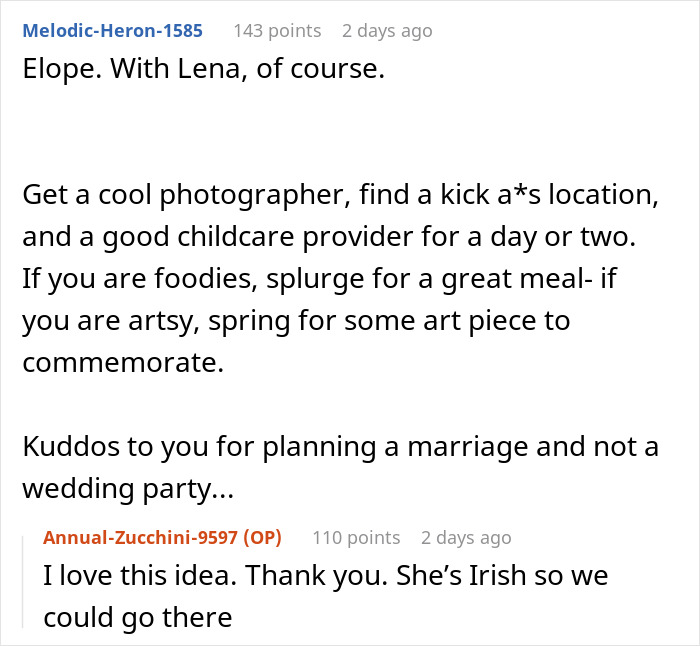Click the reply's "2 days ago" timestamp
This screenshot has width=700, height=646.
click(466, 538)
